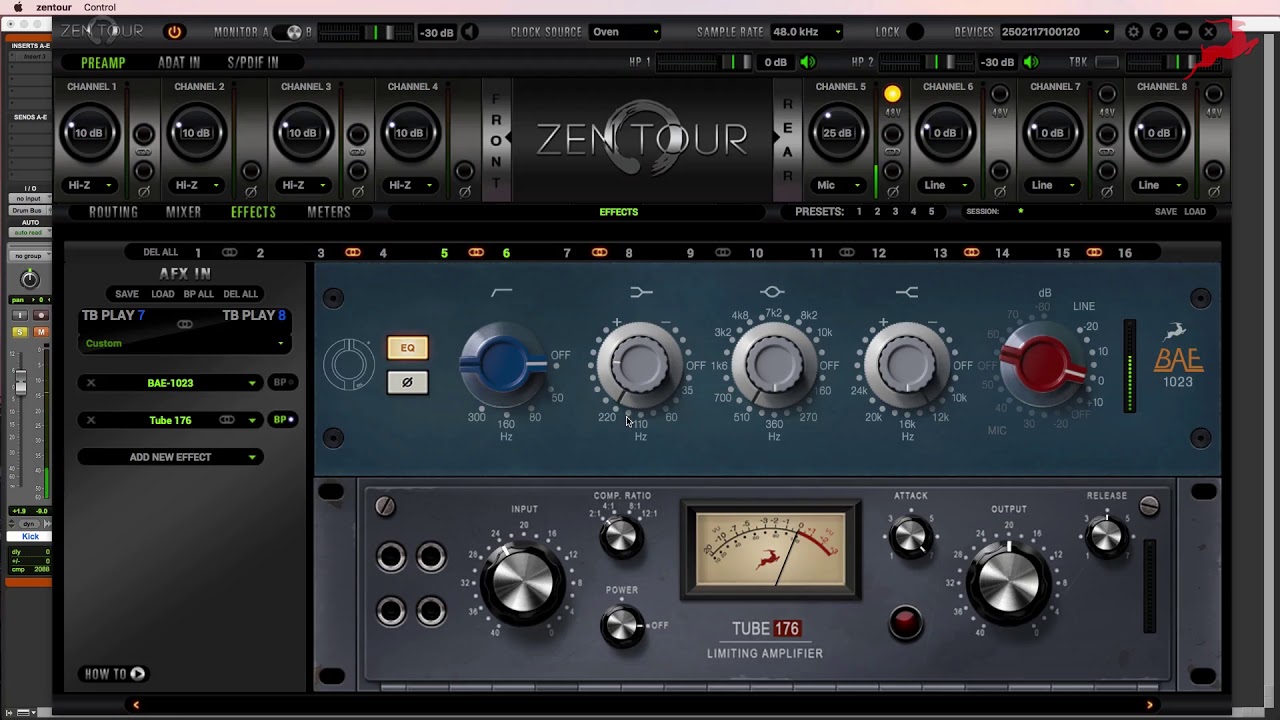Switch to the PREAMP tab
1280x720 pixels.
tap(103, 62)
